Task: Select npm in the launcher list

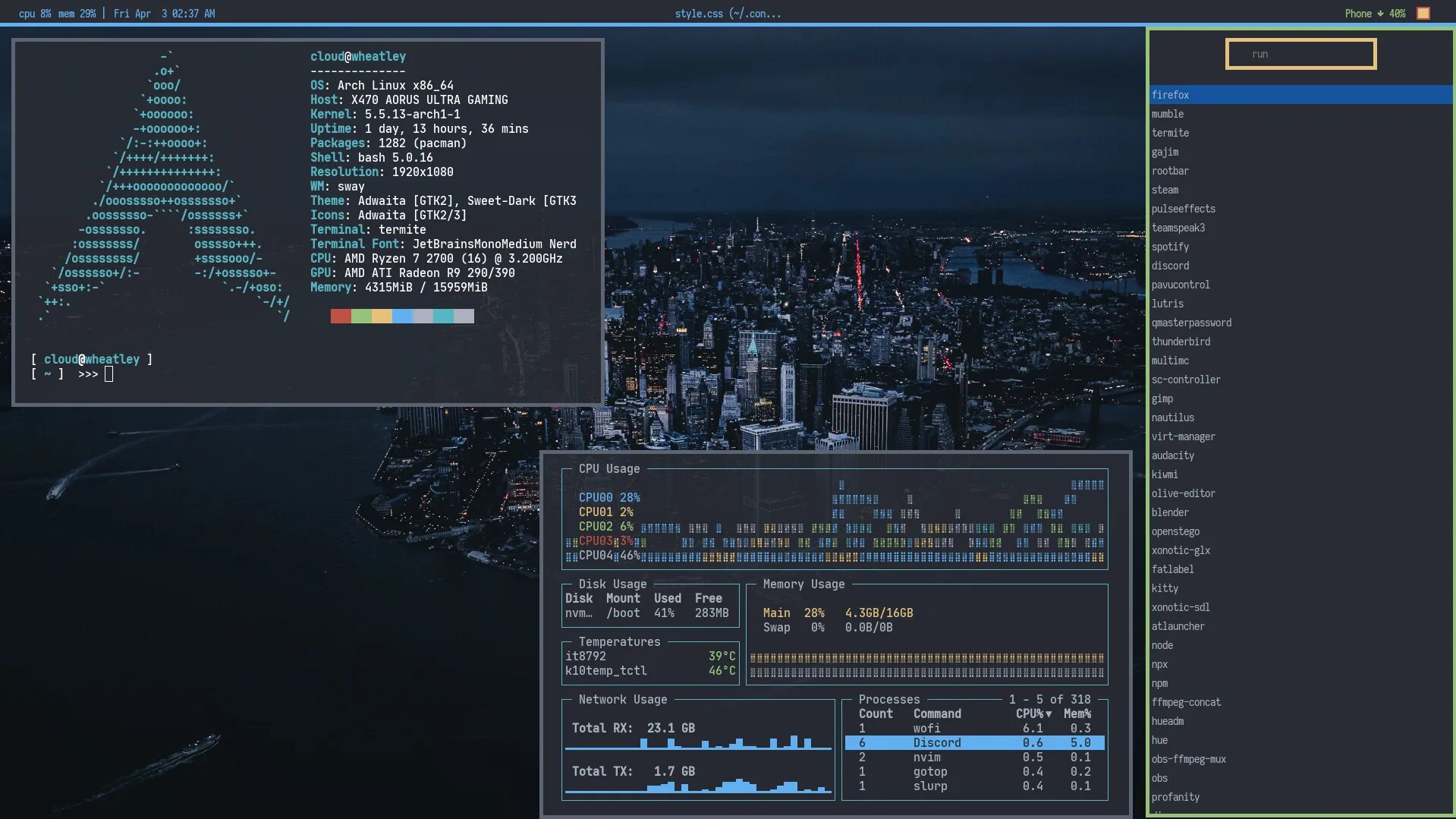Action: (x=1301, y=683)
